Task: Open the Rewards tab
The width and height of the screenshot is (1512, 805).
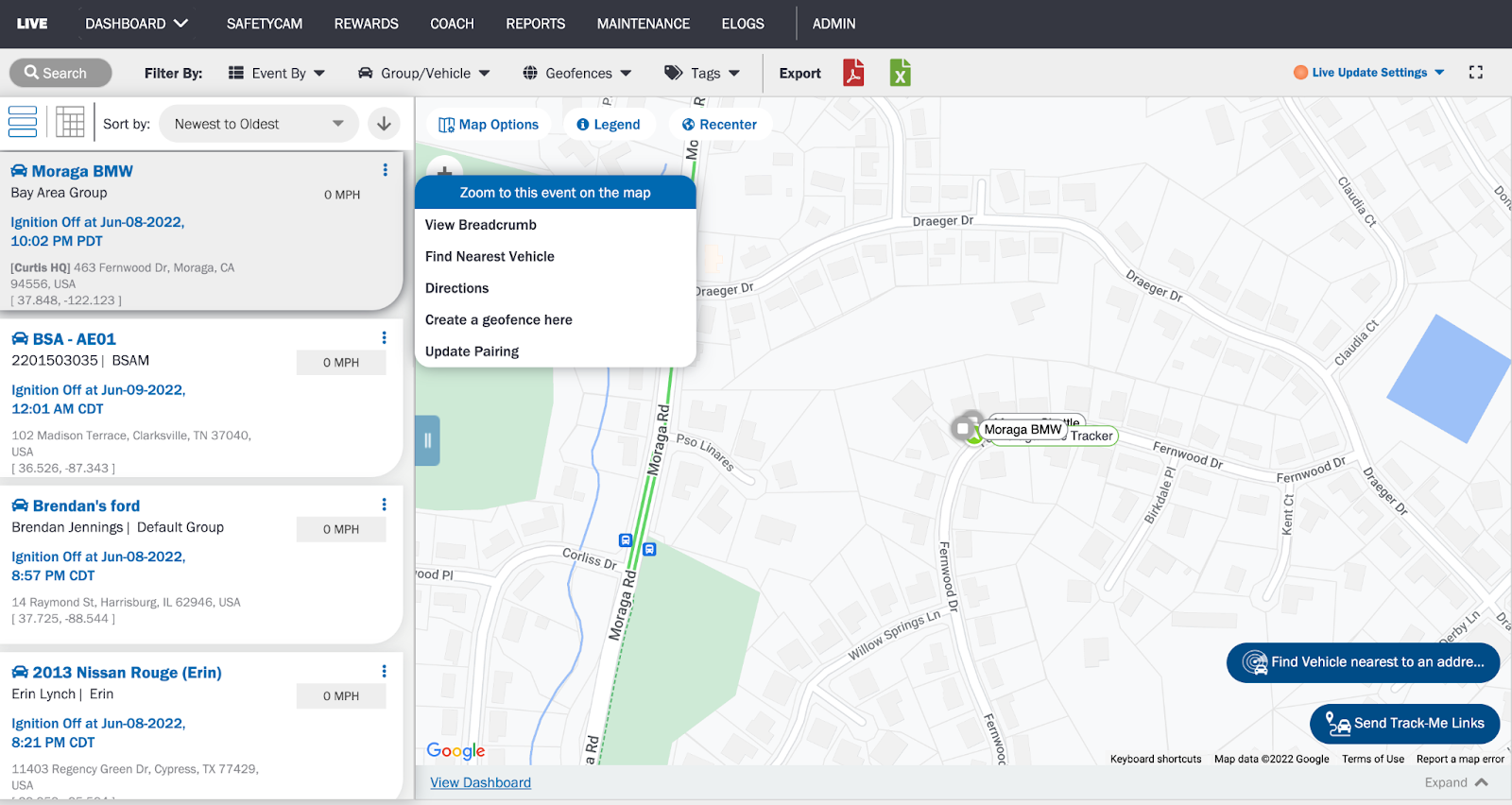Action: pos(367,24)
